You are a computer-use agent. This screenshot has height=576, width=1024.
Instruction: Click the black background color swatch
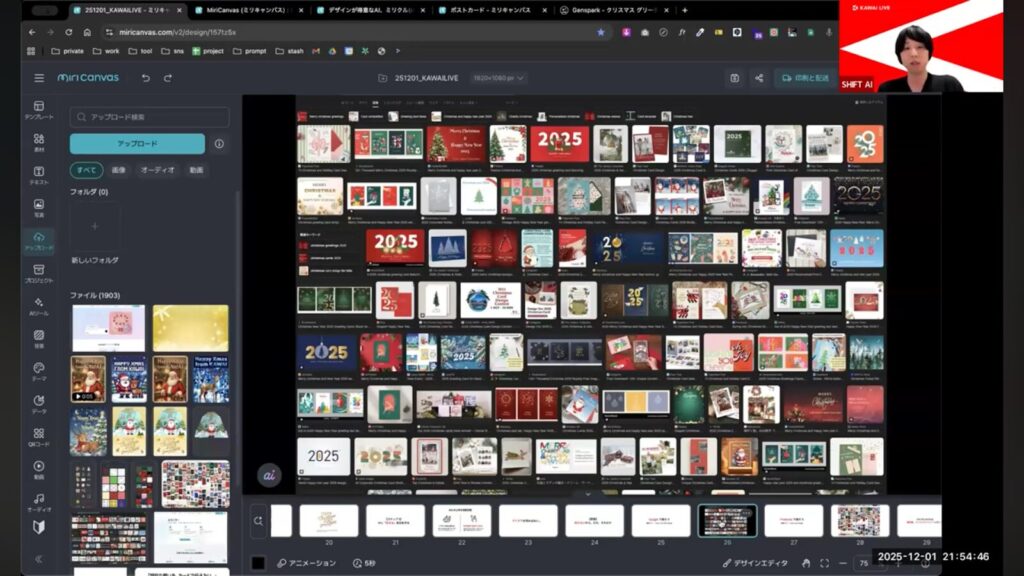coord(258,563)
